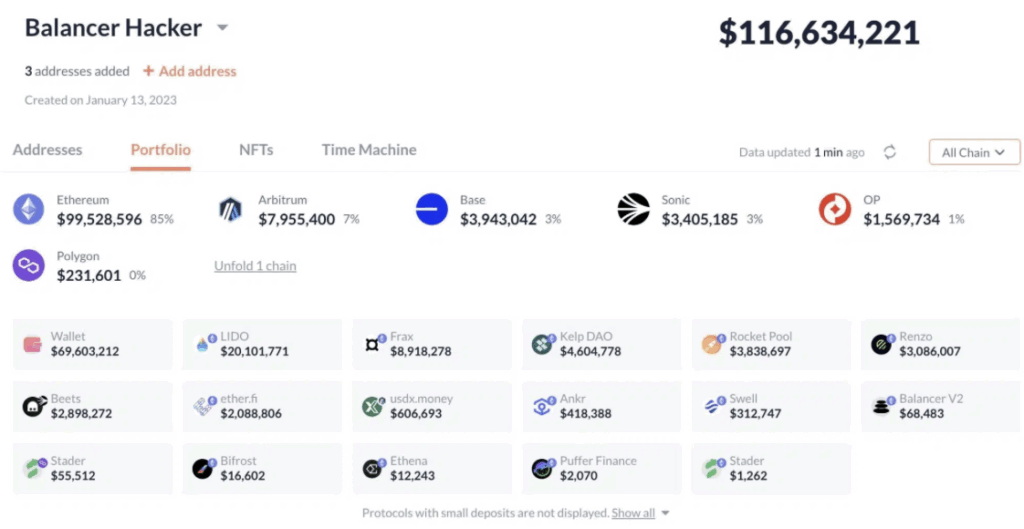Viewport: 1024px width, 529px height.
Task: Click the OP chain icon
Action: coord(835,209)
